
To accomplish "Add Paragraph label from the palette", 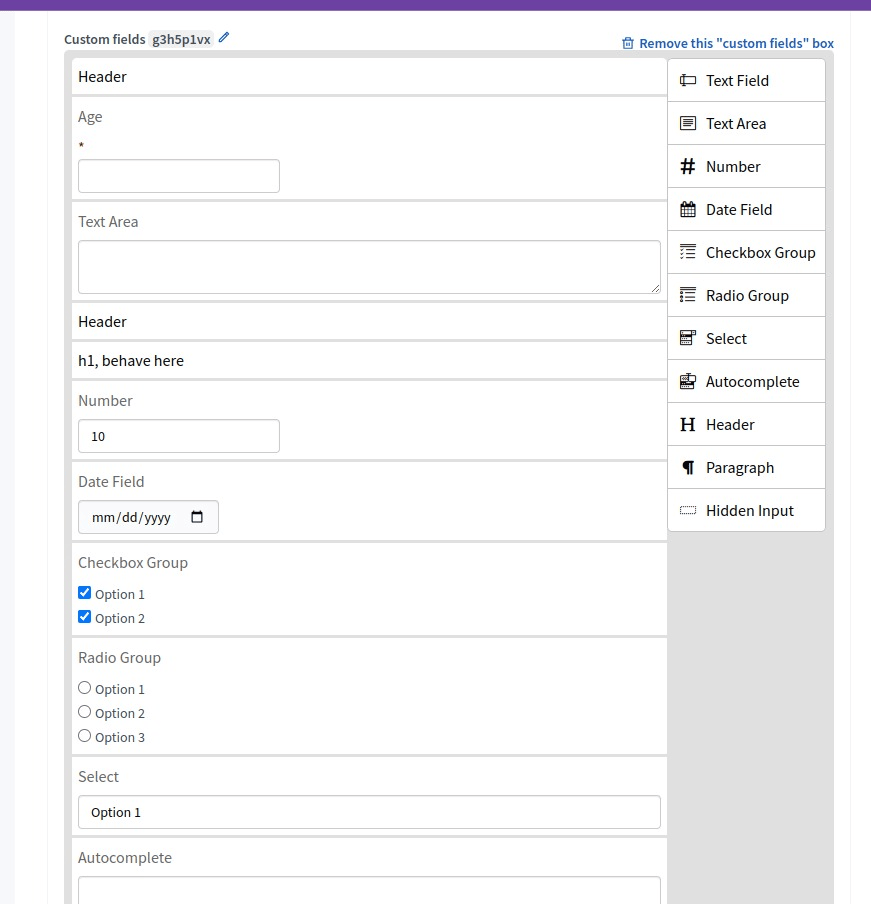I will (740, 468).
